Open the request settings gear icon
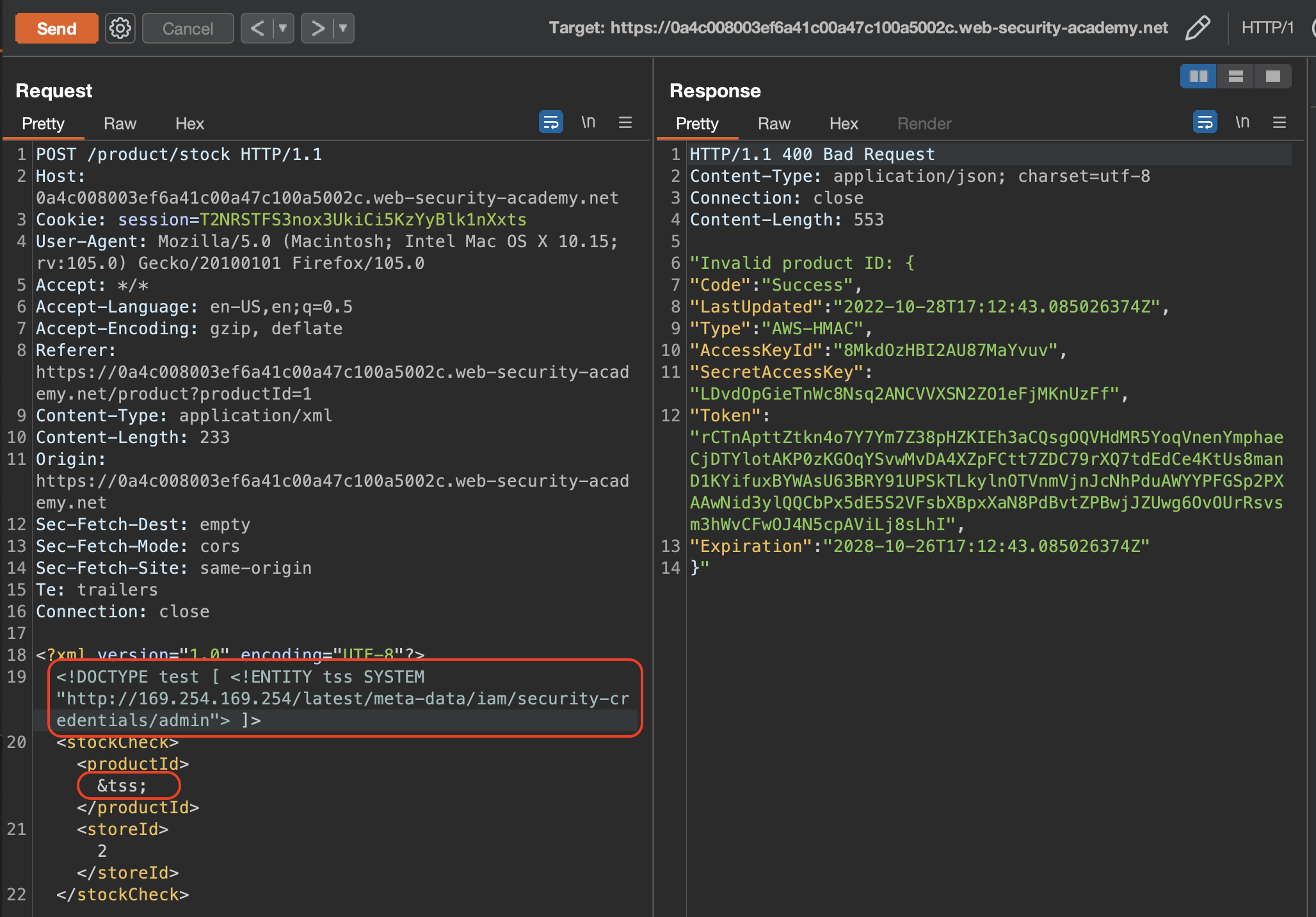This screenshot has width=1316, height=917. point(120,28)
